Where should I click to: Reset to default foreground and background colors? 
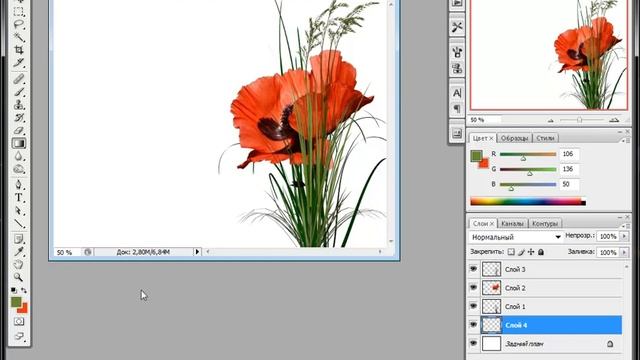pos(14,290)
